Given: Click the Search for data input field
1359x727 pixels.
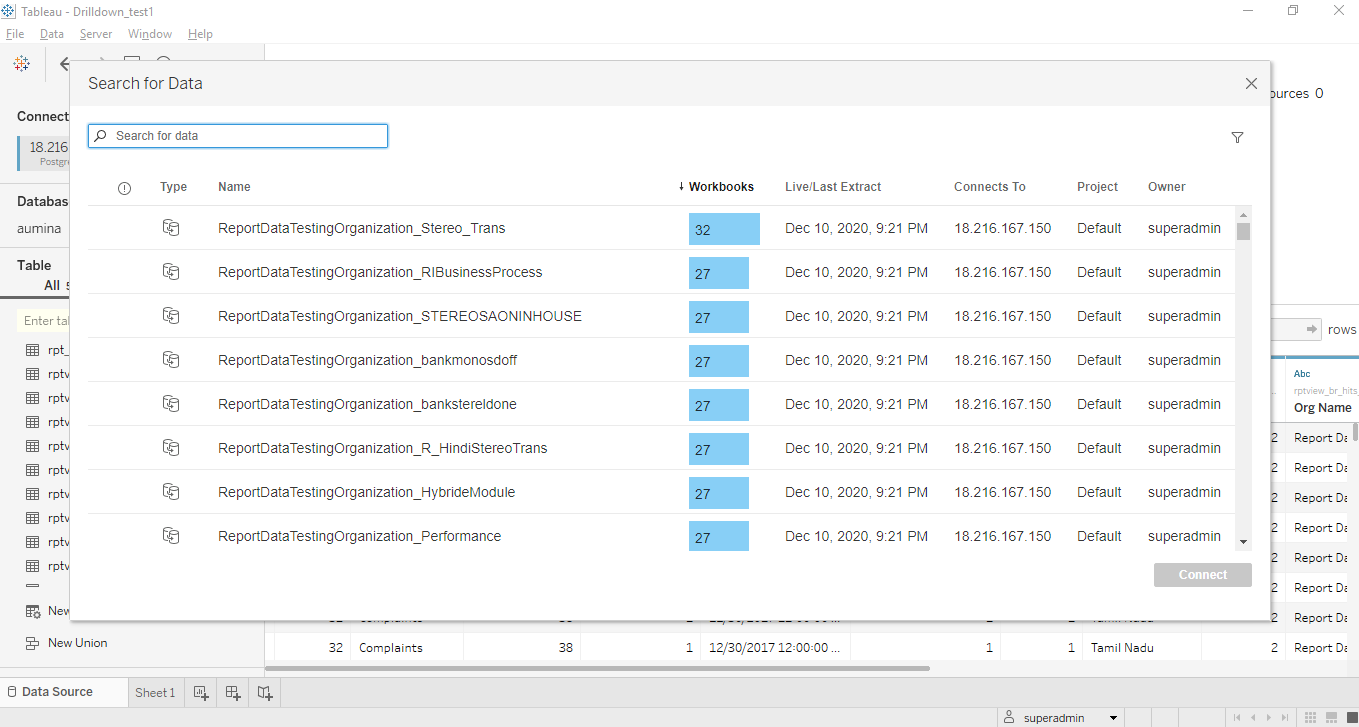Looking at the screenshot, I should tap(238, 136).
